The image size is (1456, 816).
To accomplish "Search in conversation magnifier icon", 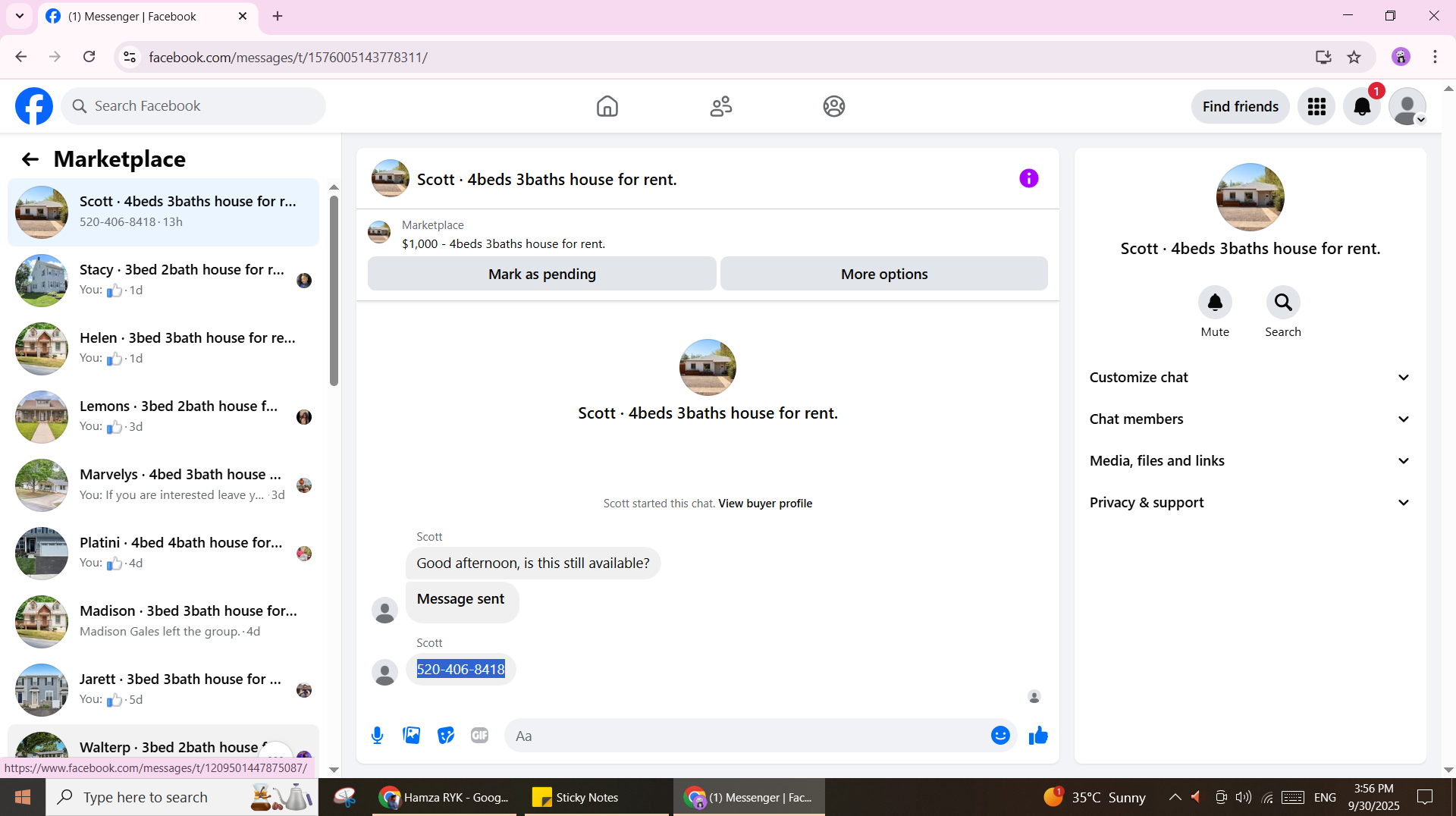I will 1283,303.
